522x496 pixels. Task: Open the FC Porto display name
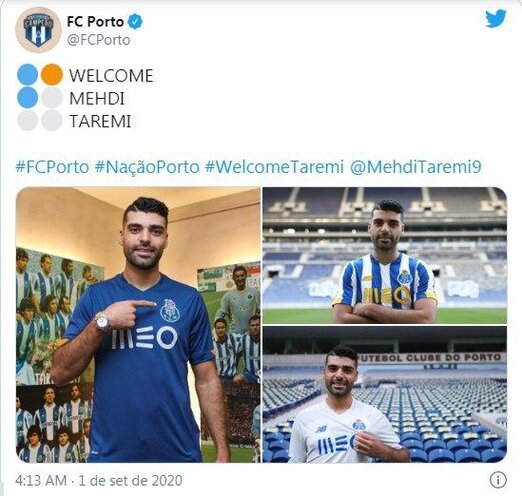pos(95,22)
